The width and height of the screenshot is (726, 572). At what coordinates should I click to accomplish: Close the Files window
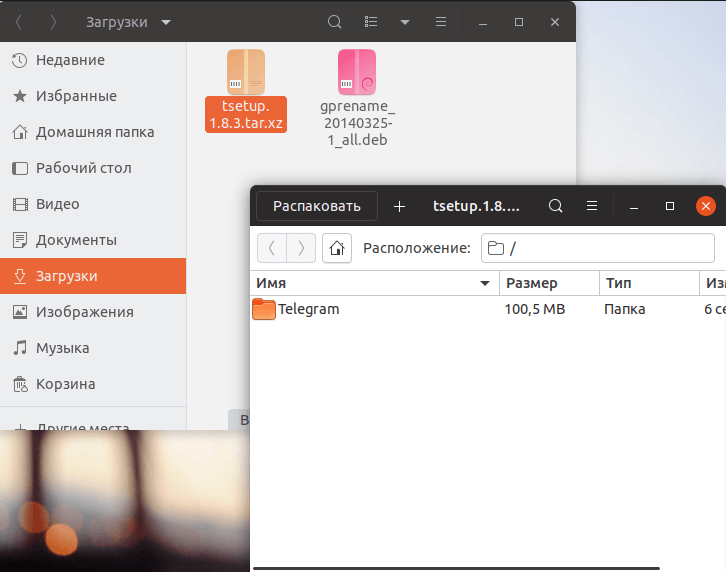(555, 22)
